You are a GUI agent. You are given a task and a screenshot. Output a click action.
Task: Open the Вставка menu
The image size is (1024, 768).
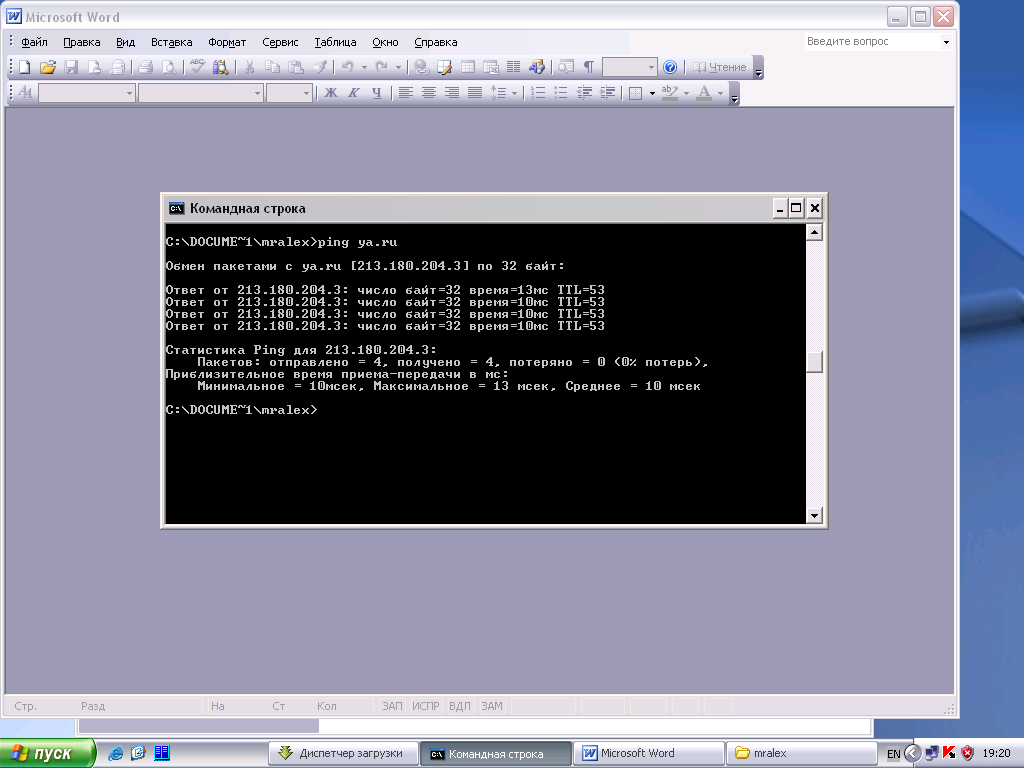[172, 42]
